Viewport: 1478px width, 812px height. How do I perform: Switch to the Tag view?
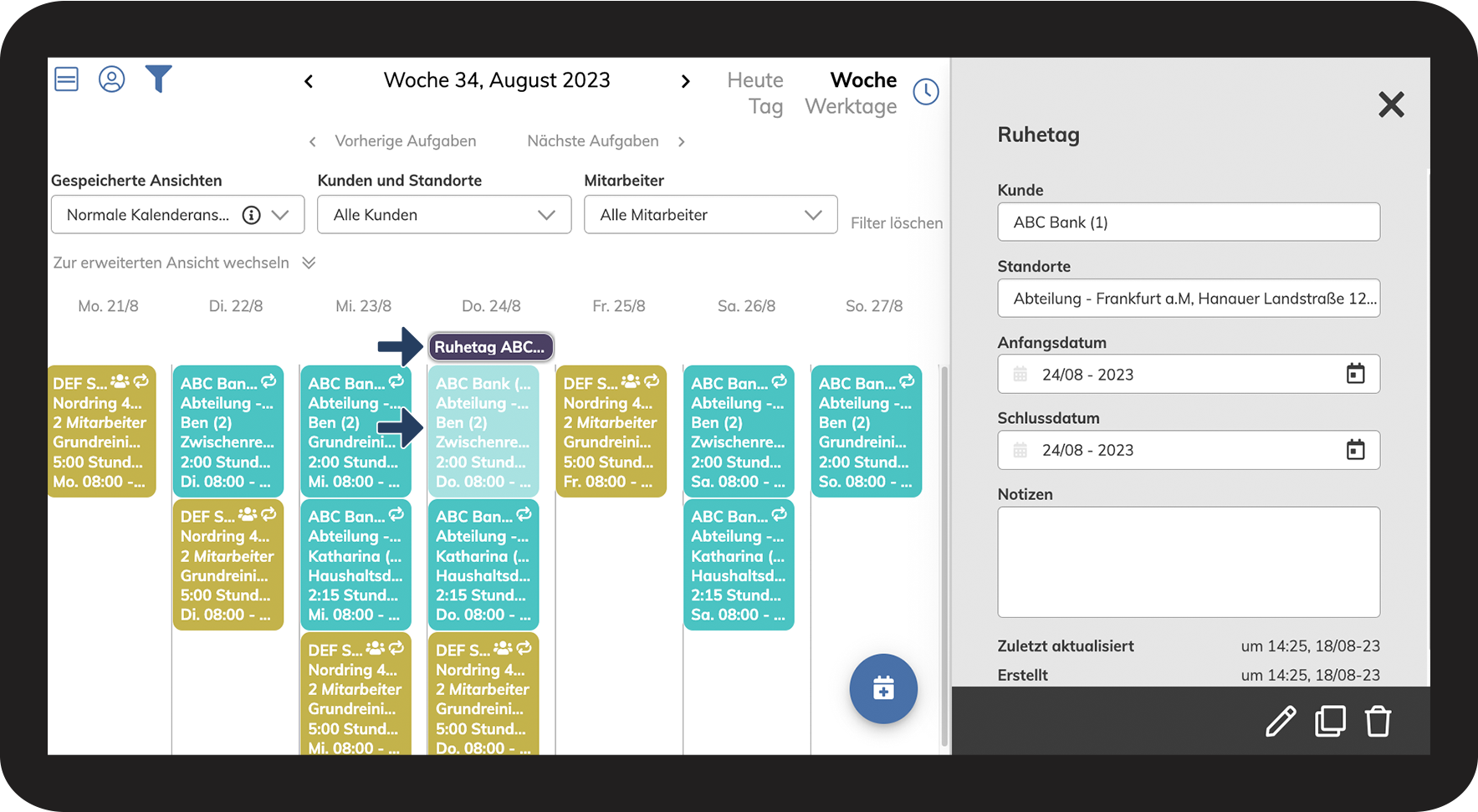click(x=765, y=107)
